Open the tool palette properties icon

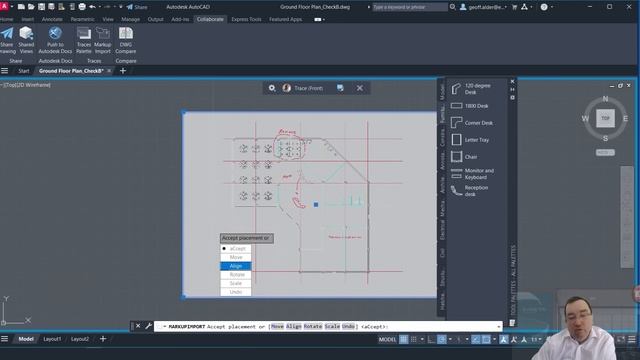(513, 98)
